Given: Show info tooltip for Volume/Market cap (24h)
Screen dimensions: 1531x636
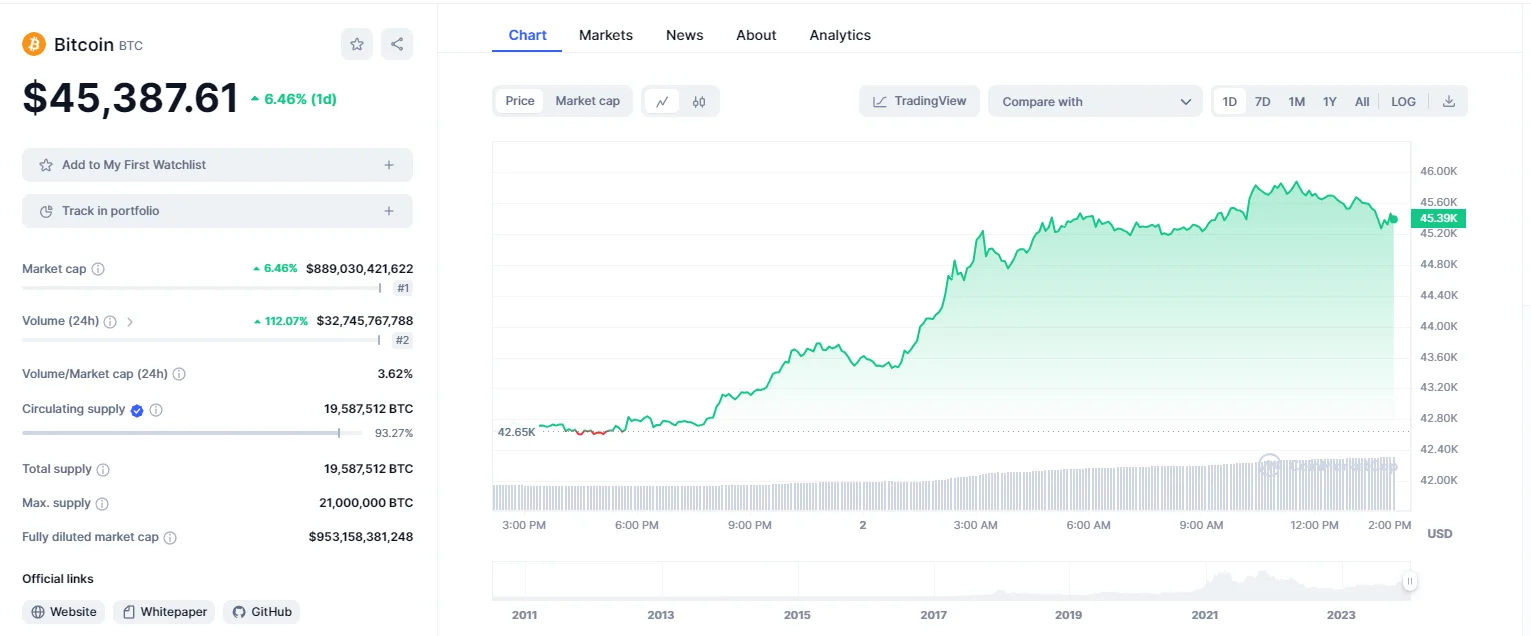Looking at the screenshot, I should coord(179,374).
